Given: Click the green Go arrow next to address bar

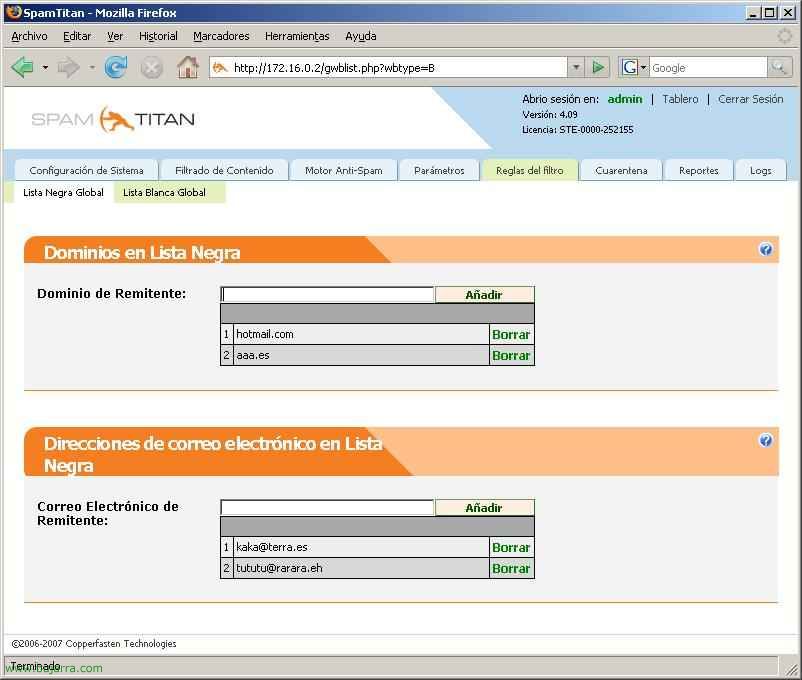Looking at the screenshot, I should point(597,67).
